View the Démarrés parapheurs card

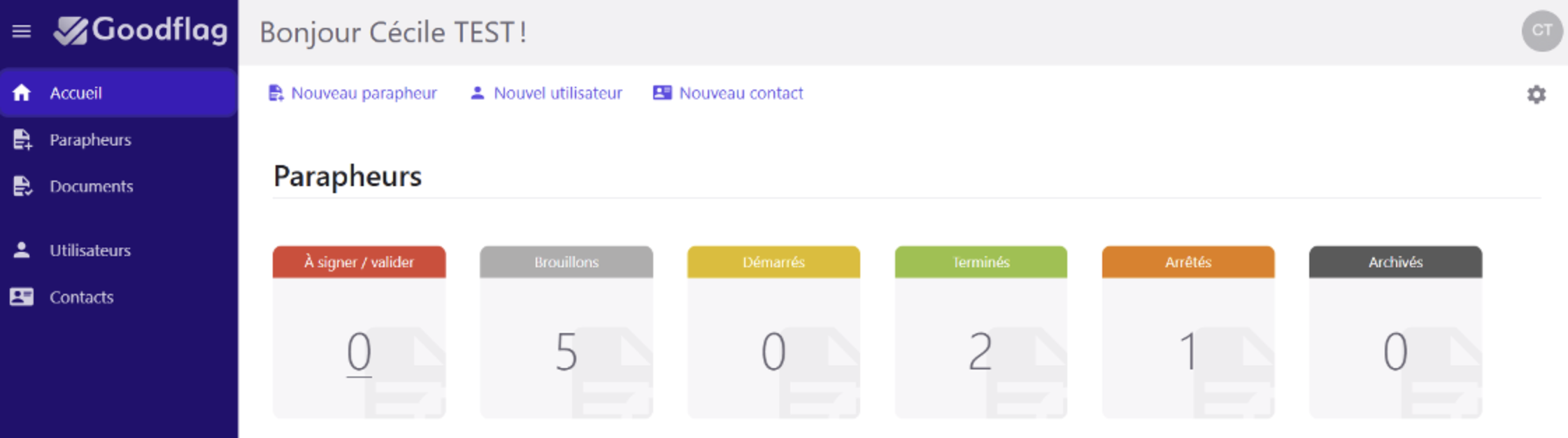pyautogui.click(x=774, y=332)
